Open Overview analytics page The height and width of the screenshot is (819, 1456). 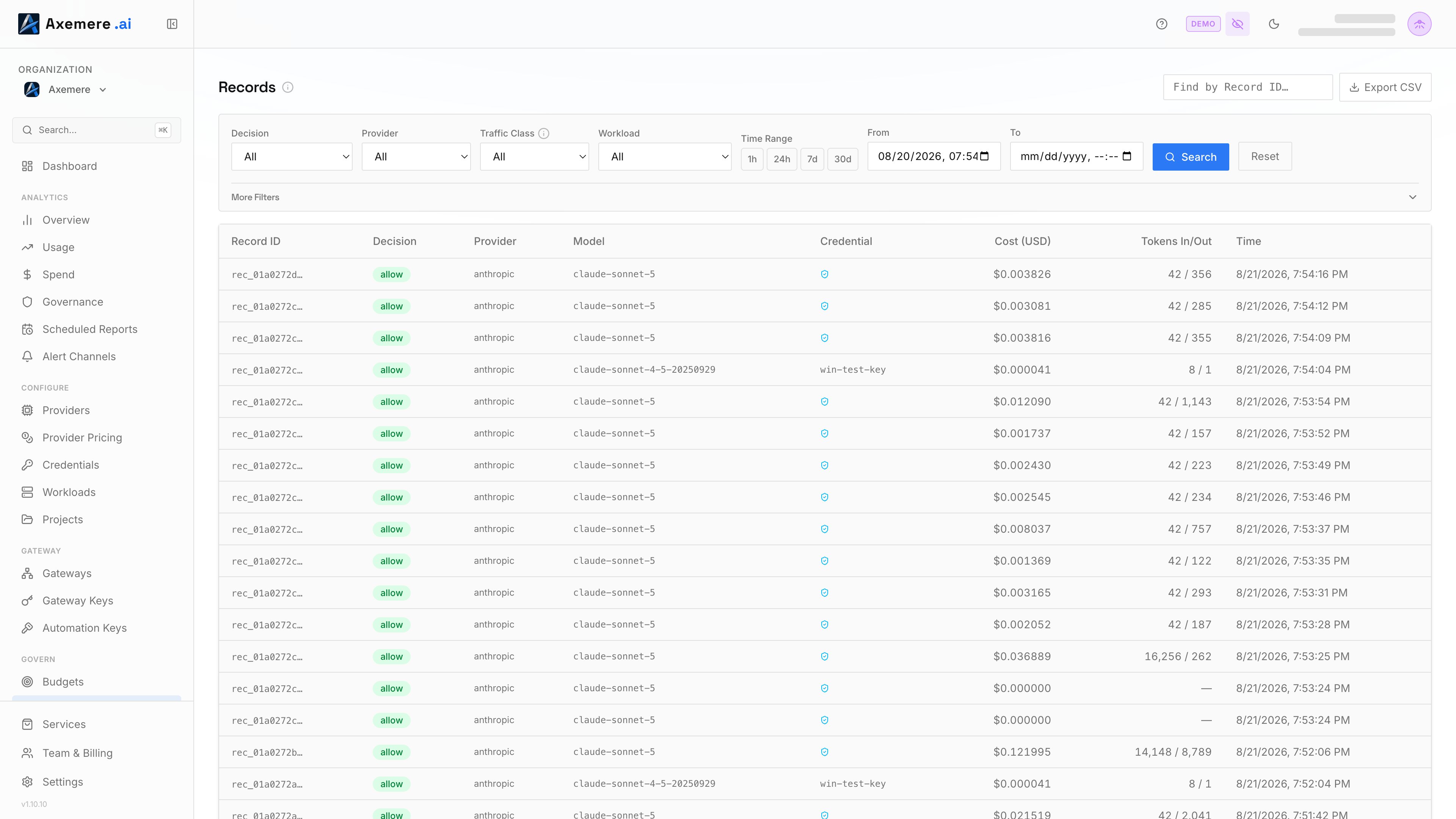[97, 220]
